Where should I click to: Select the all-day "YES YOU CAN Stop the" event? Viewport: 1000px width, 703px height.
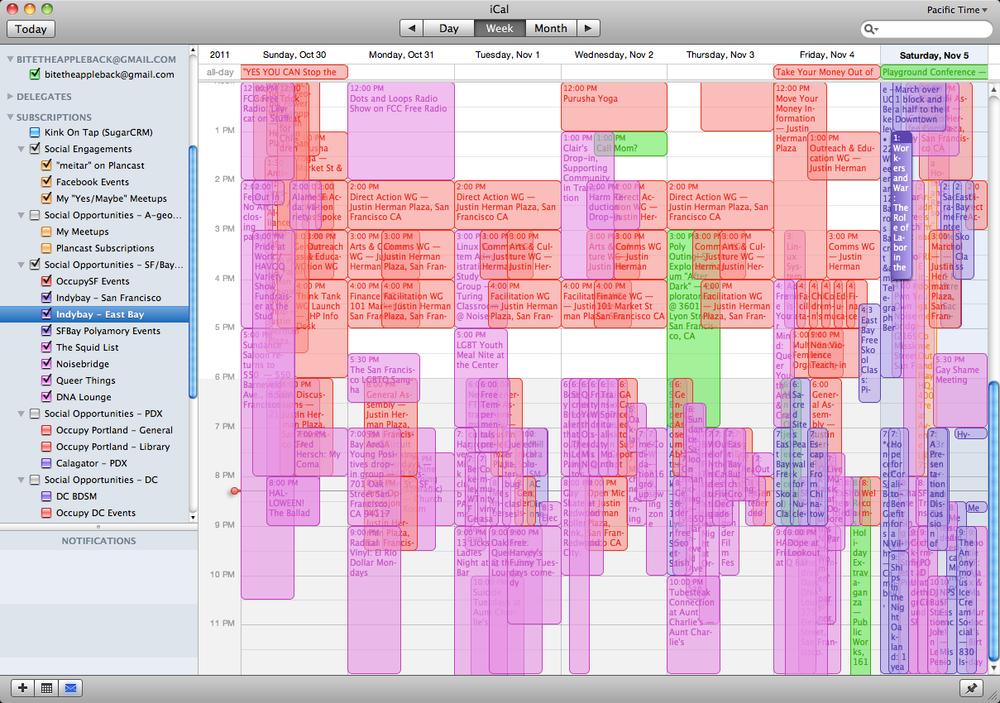(294, 72)
